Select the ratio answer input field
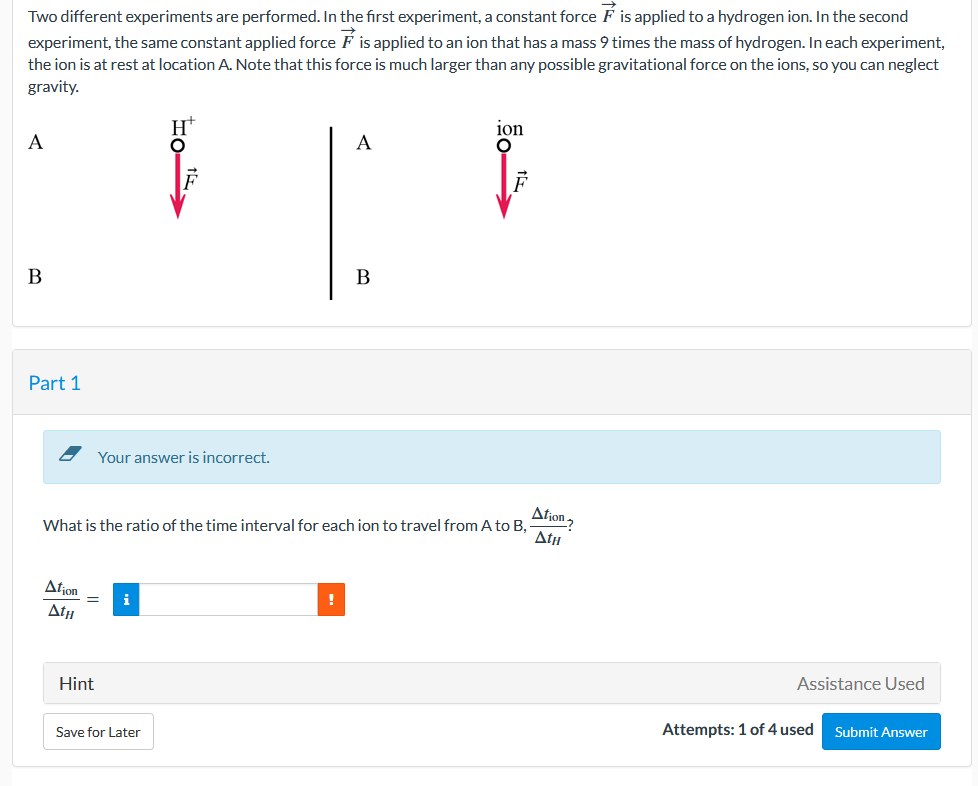This screenshot has width=978, height=786. (230, 599)
